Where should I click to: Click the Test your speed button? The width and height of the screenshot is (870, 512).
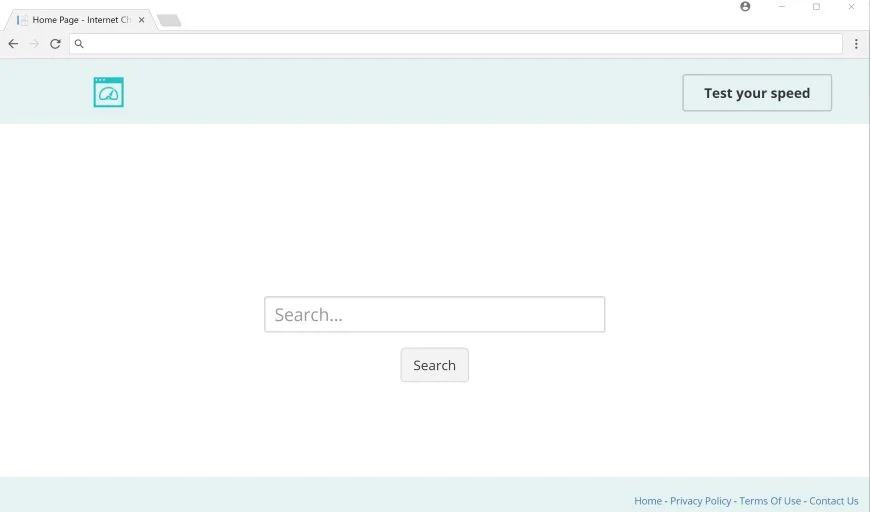coord(757,93)
